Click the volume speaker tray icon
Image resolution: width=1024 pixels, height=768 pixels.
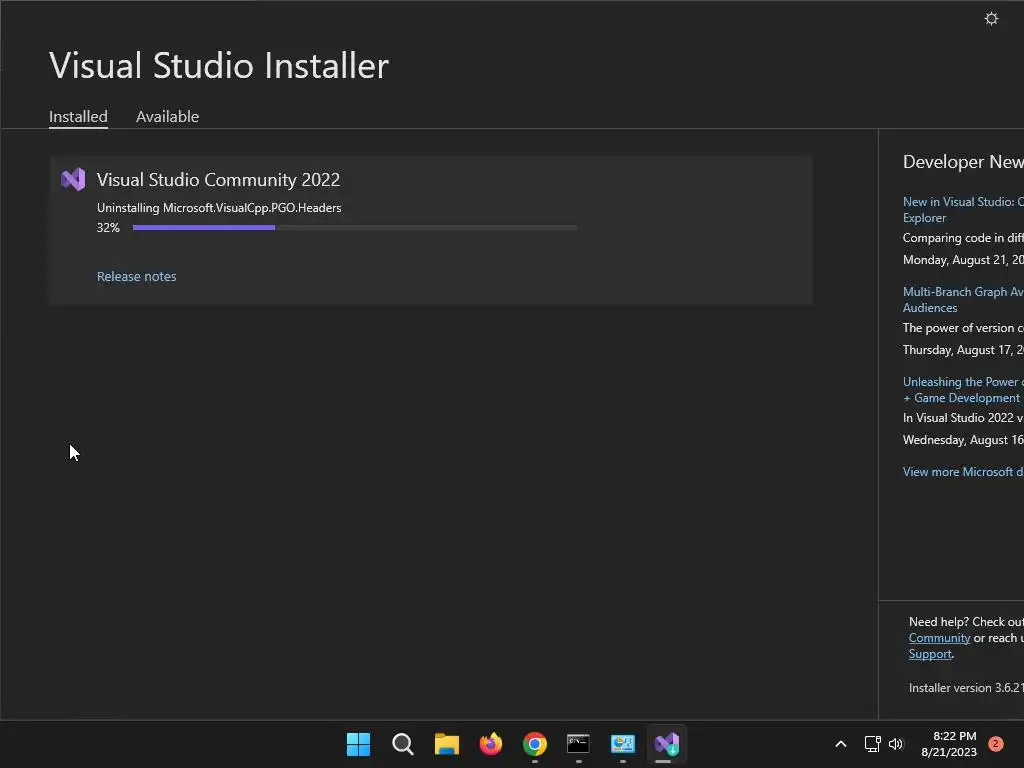[x=895, y=744]
